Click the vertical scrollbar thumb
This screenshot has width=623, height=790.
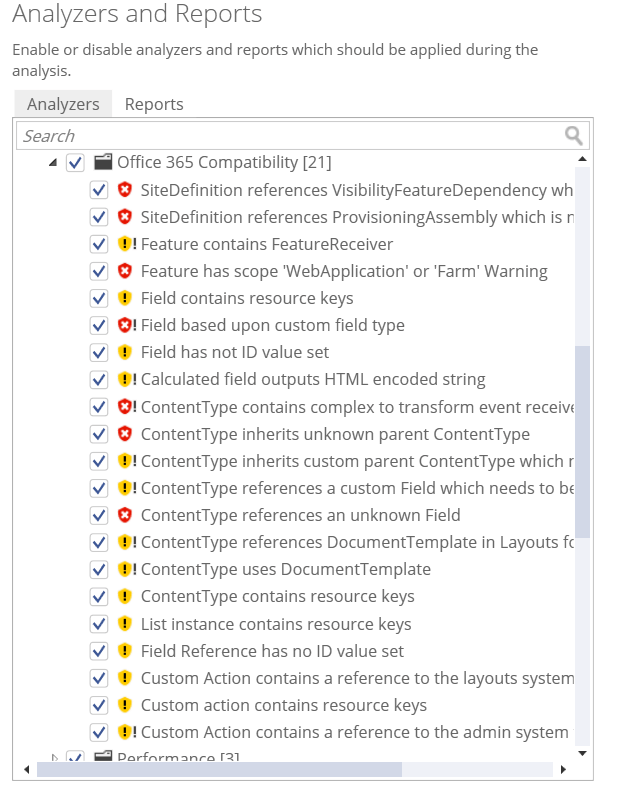click(582, 441)
